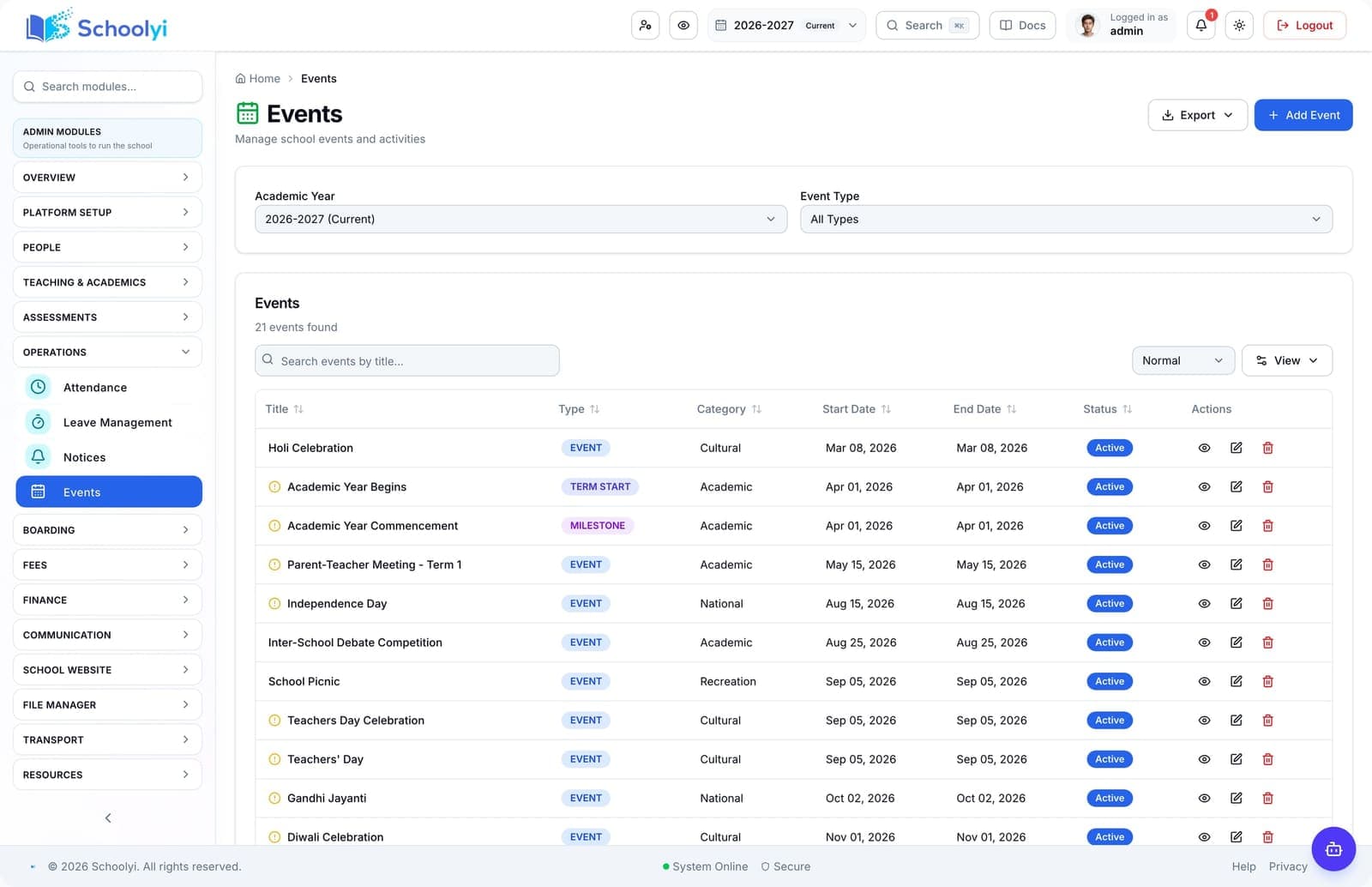1372x887 pixels.
Task: Sort the table by Status column
Action: [x=1107, y=409]
